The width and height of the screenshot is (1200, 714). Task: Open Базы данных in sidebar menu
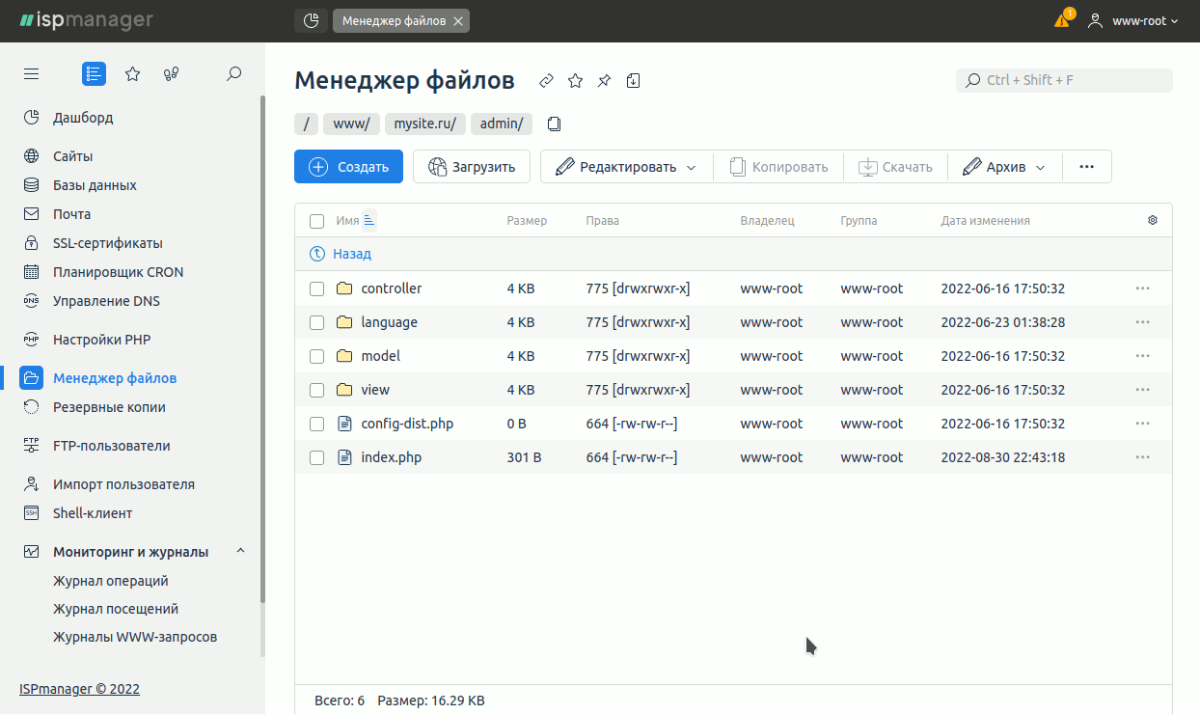coord(94,185)
